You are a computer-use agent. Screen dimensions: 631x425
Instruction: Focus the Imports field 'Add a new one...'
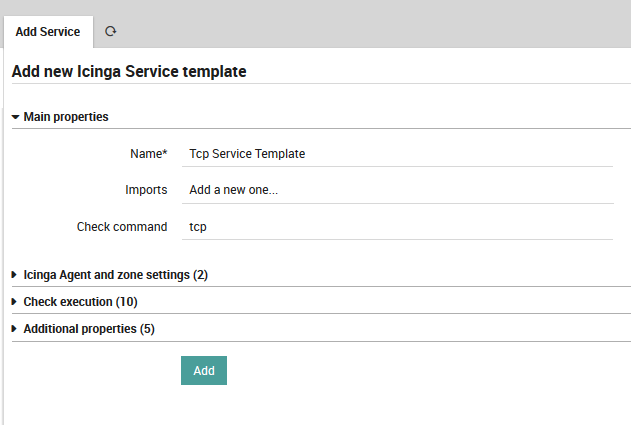398,190
